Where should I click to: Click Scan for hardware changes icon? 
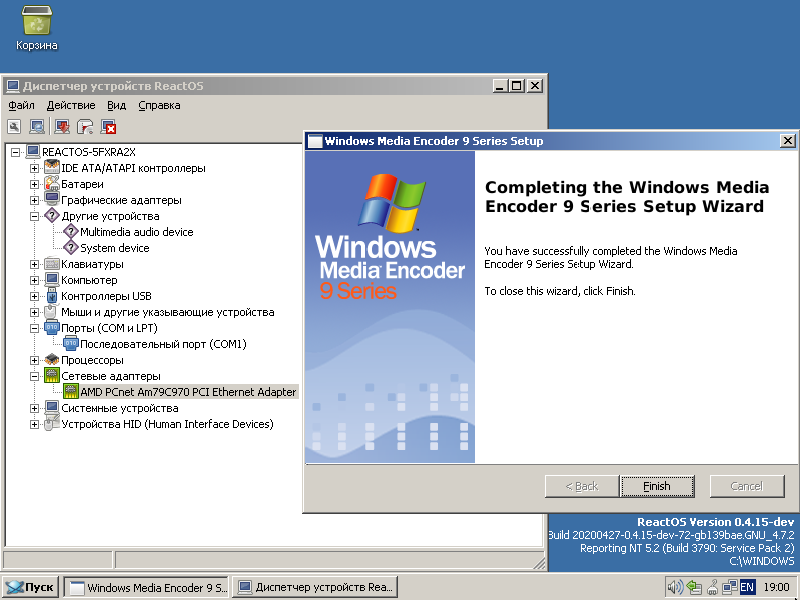click(x=38, y=126)
